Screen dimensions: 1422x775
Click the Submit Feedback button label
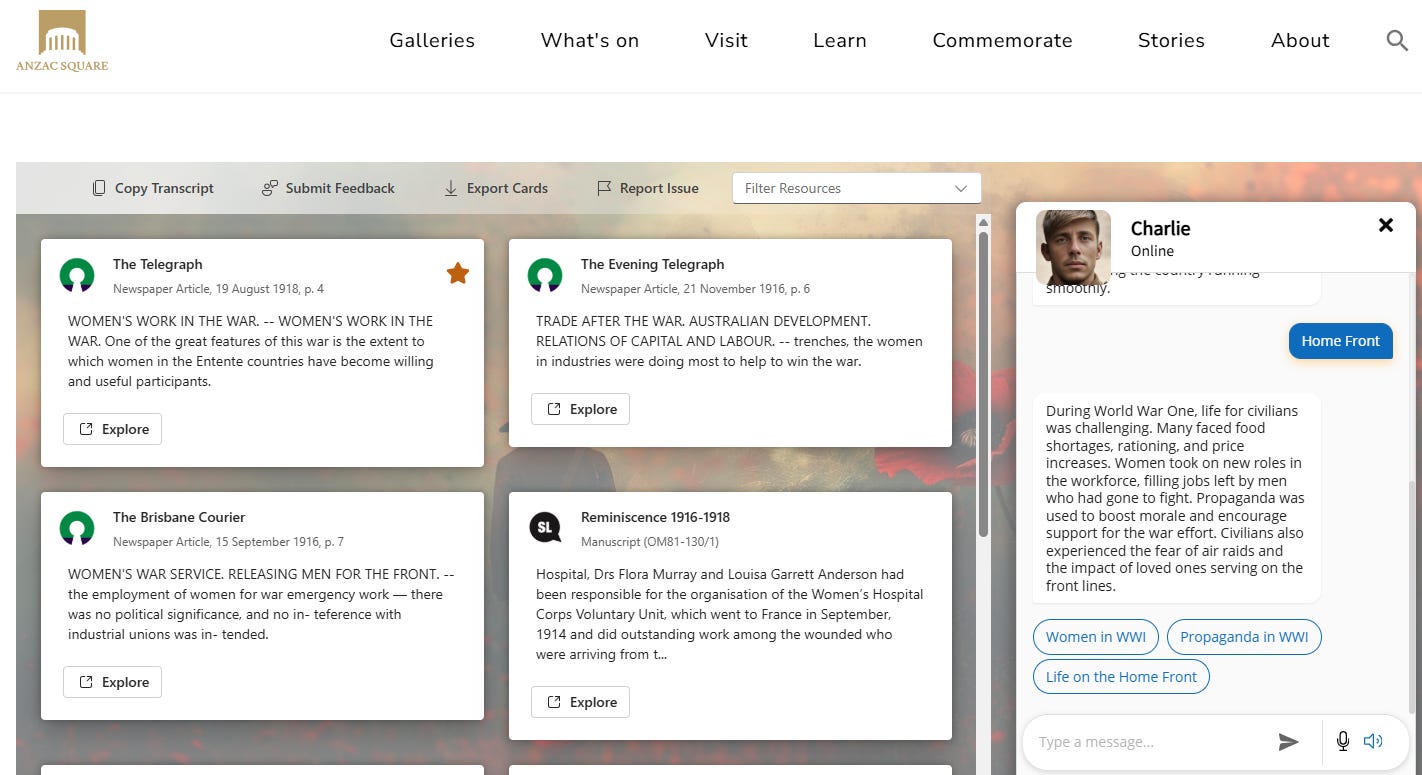340,188
